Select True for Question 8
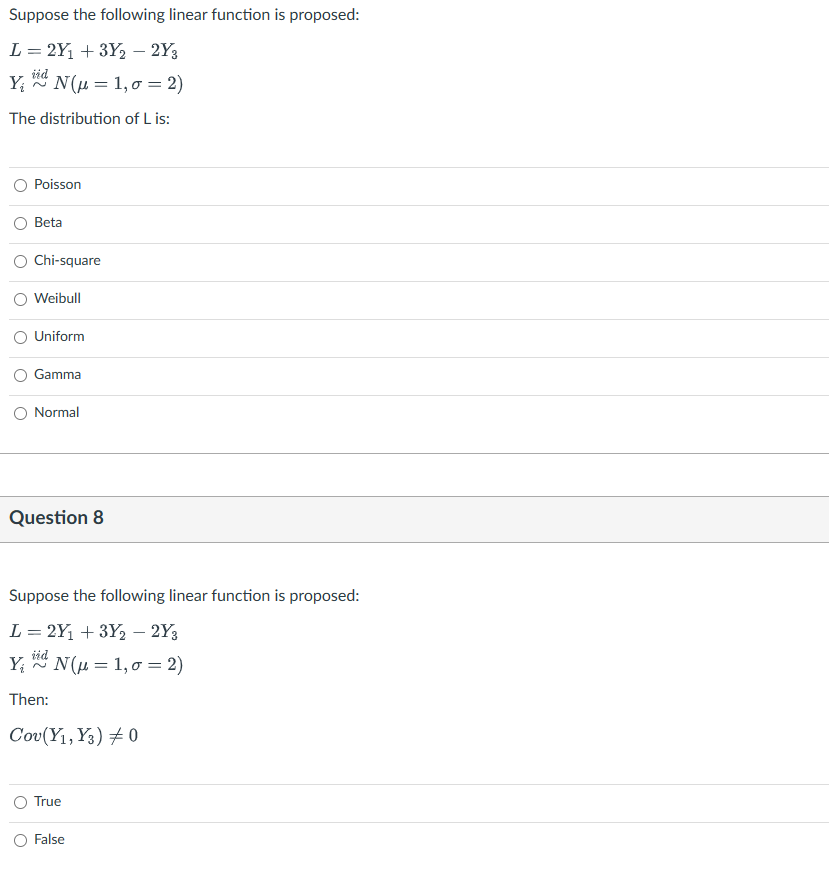The width and height of the screenshot is (829, 877). point(20,802)
